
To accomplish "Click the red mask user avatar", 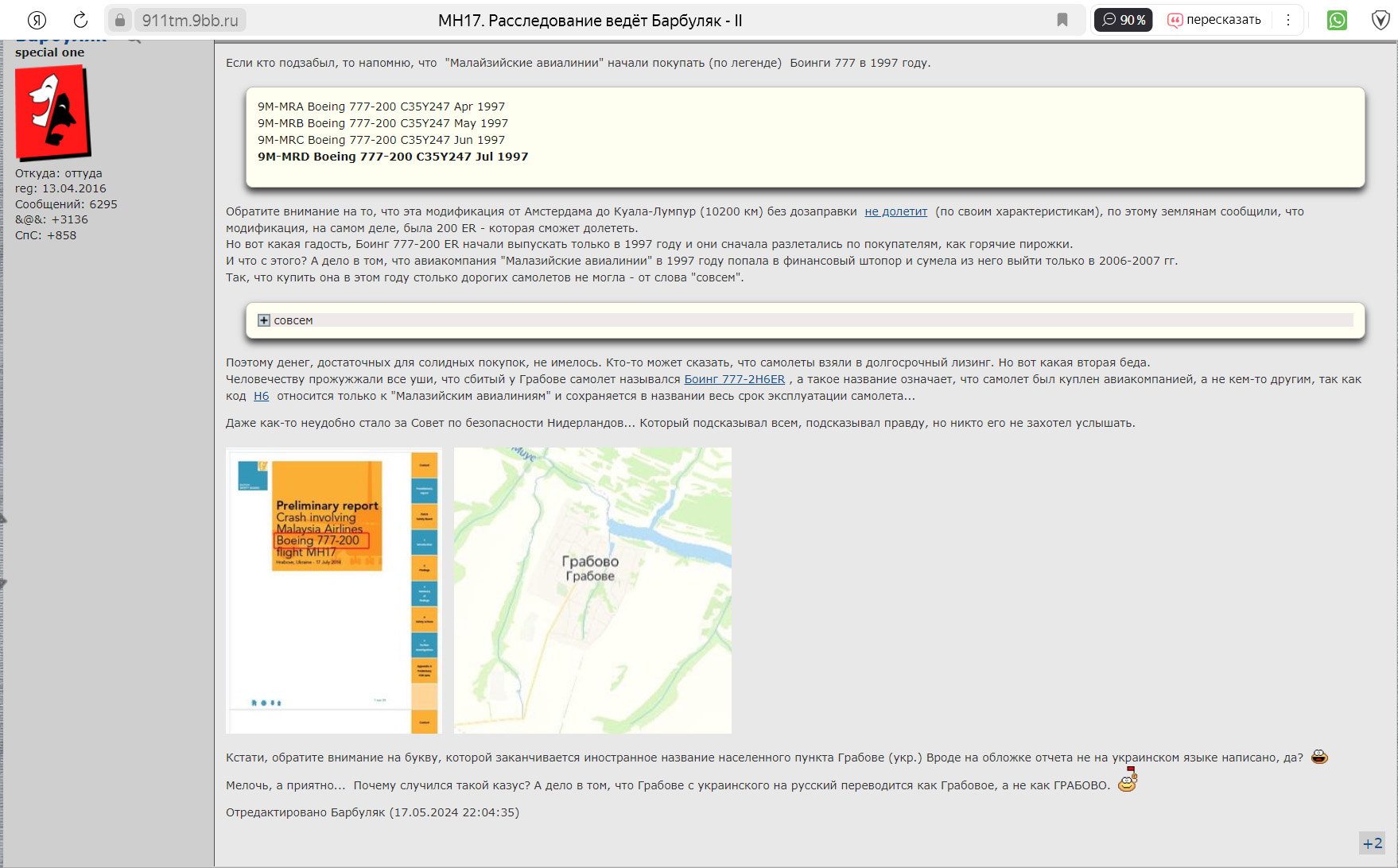I will point(53,113).
